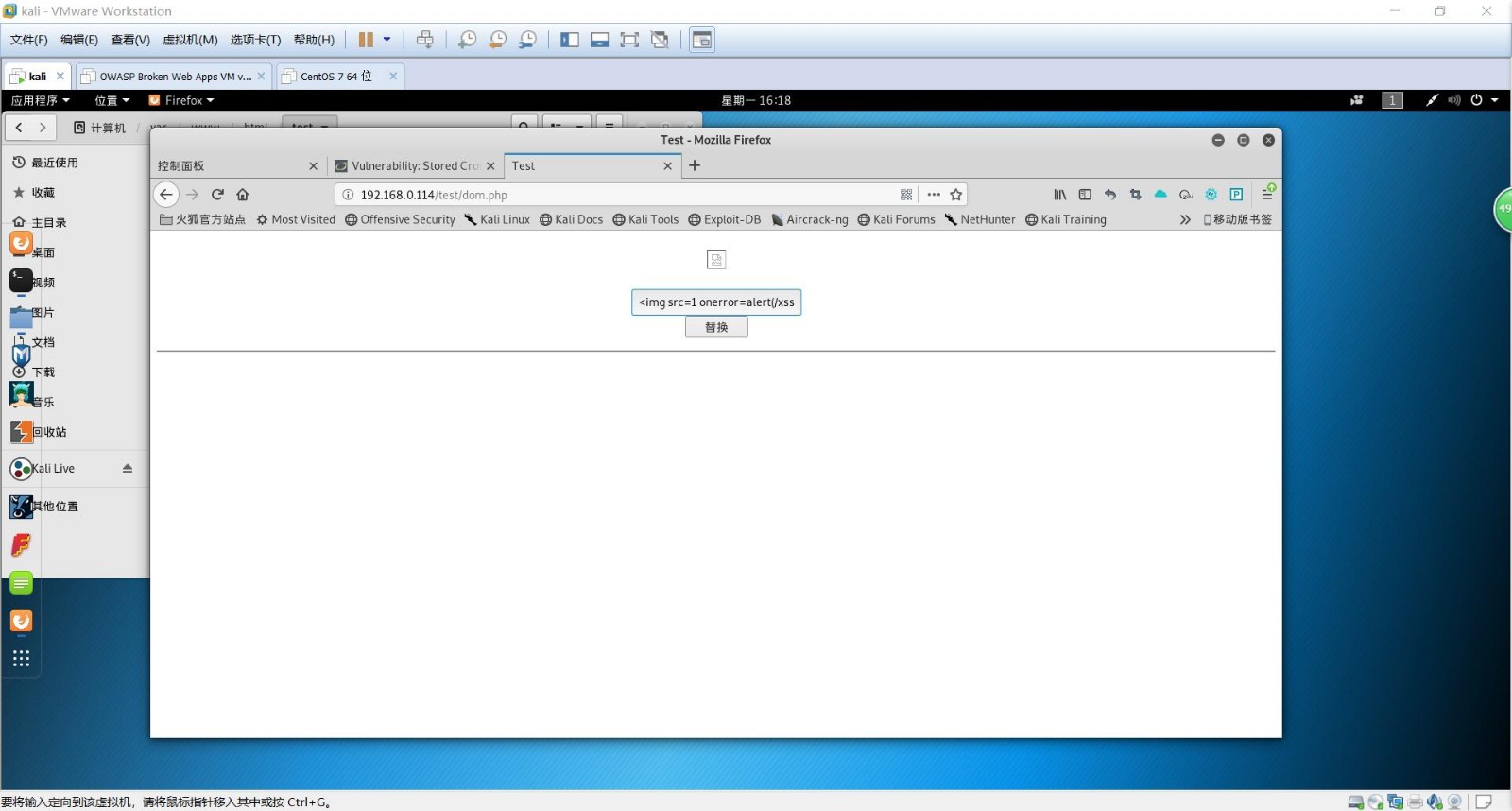Open the 查看(V) menu in VMware
The image size is (1512, 811).
(x=130, y=40)
